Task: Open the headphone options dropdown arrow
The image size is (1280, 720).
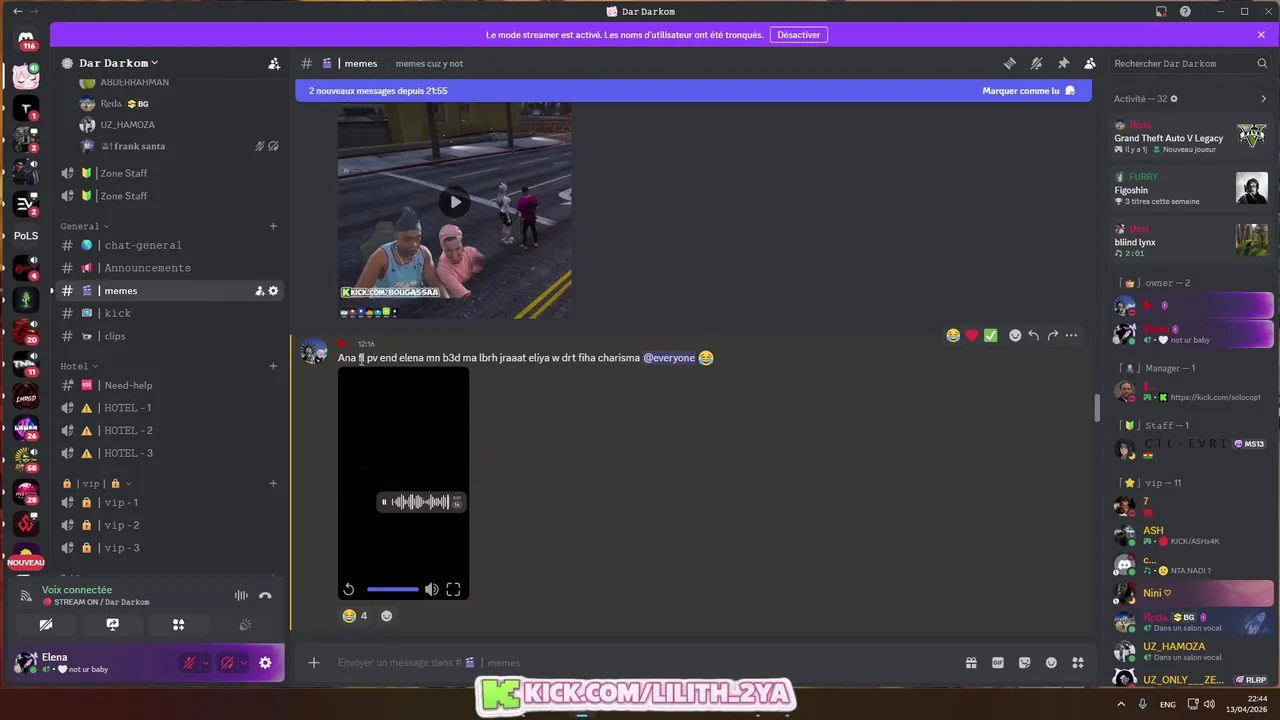Action: 244,662
